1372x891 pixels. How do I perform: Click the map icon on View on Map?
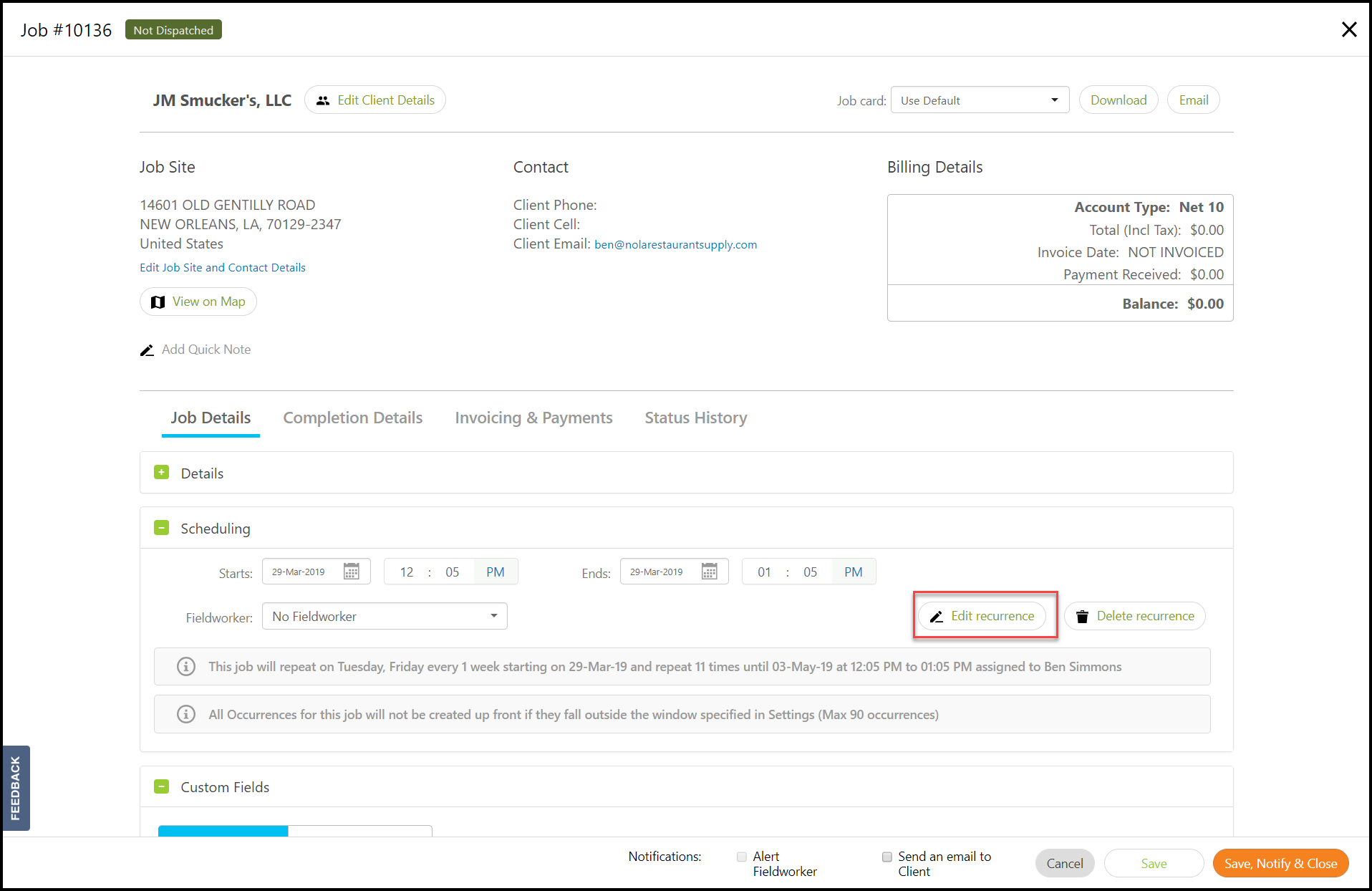[x=158, y=302]
